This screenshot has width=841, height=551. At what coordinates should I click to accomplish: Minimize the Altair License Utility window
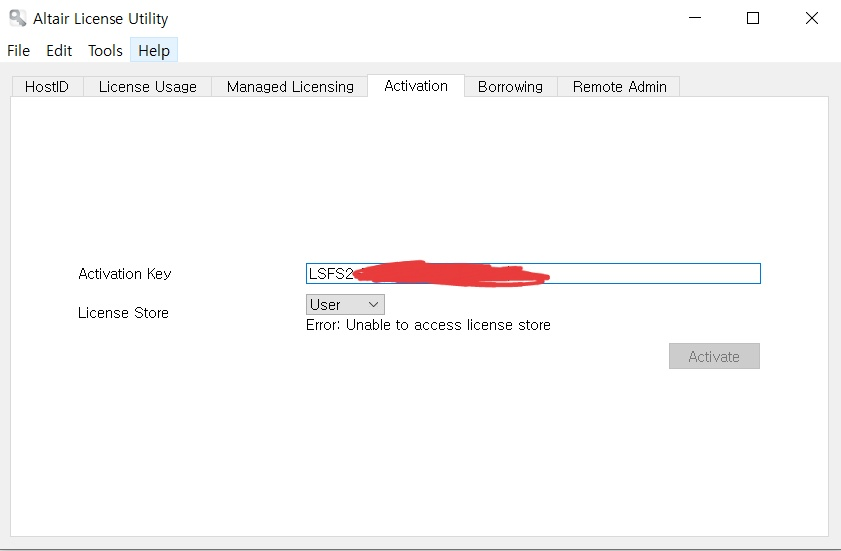(695, 18)
